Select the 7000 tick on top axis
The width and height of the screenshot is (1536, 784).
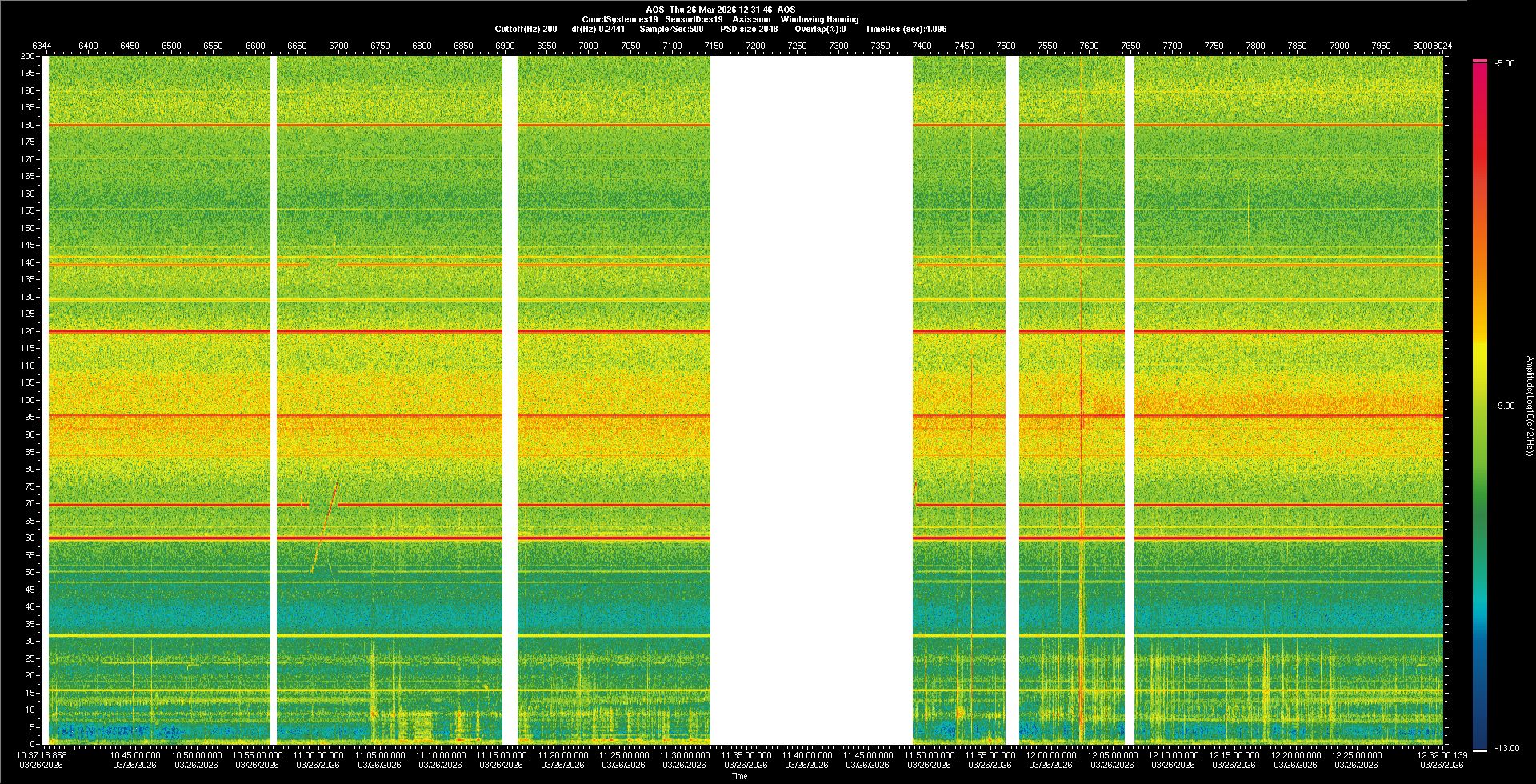pyautogui.click(x=588, y=46)
